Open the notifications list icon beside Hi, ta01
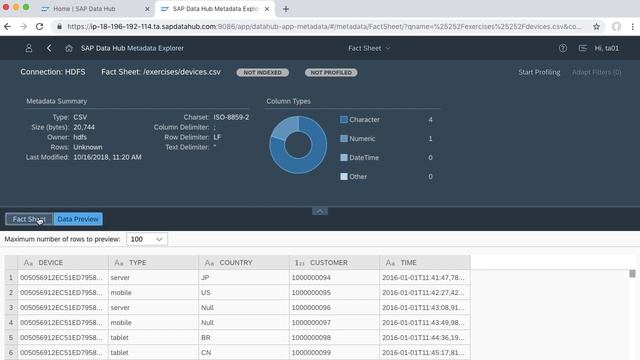 582,48
